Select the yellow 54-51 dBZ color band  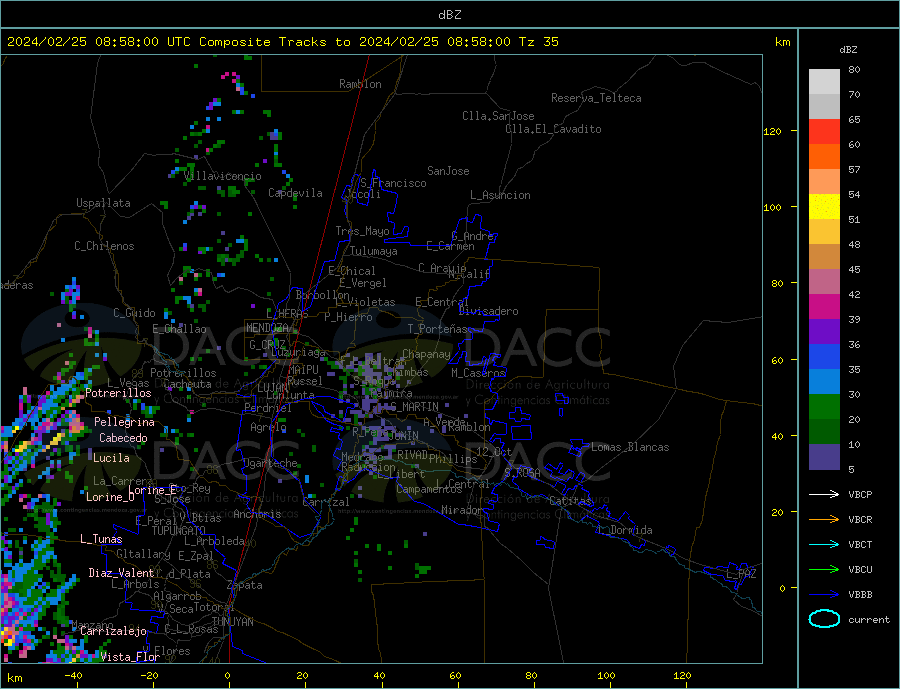point(824,207)
